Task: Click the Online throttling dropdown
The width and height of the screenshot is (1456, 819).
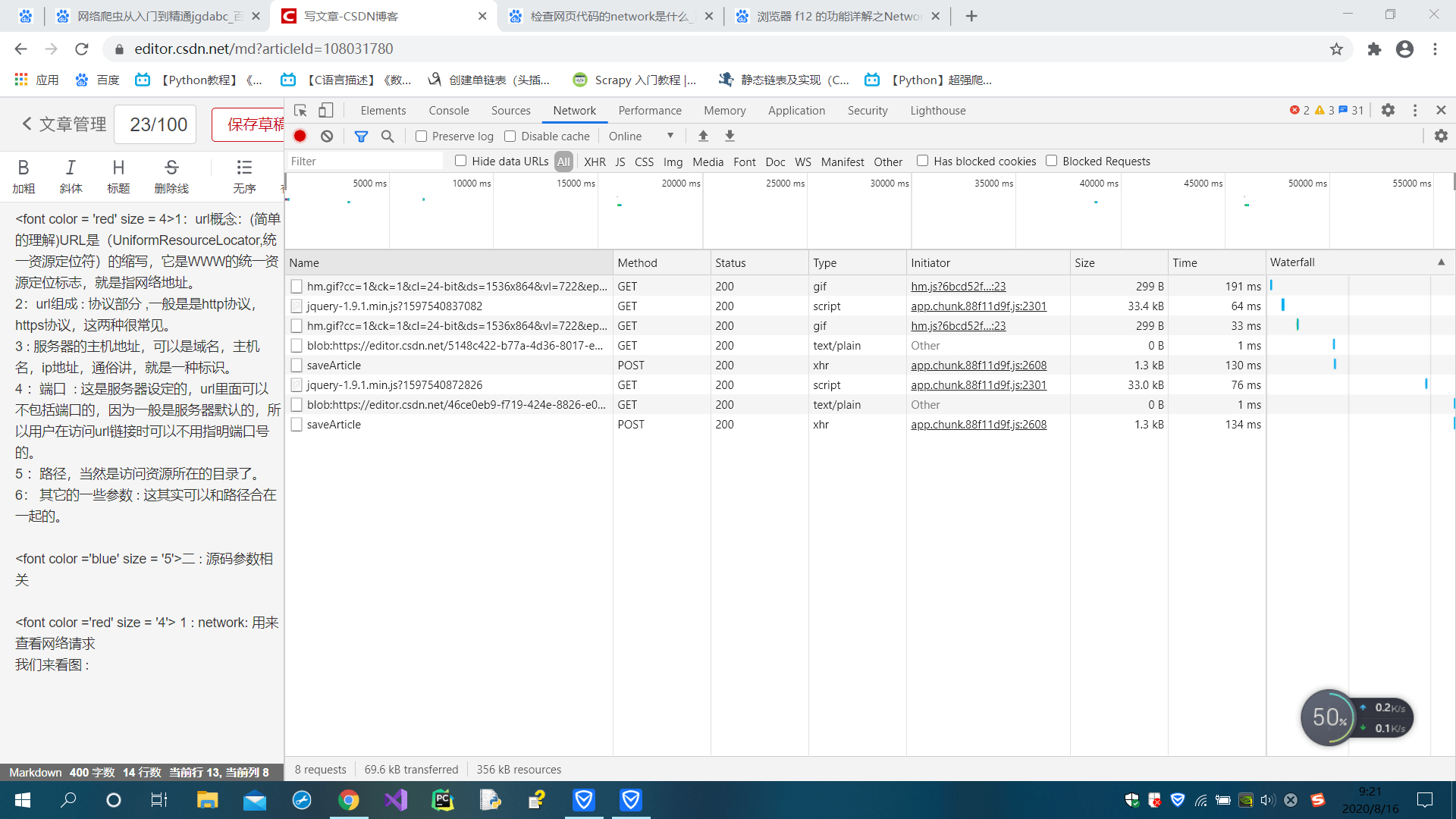Action: click(x=641, y=135)
